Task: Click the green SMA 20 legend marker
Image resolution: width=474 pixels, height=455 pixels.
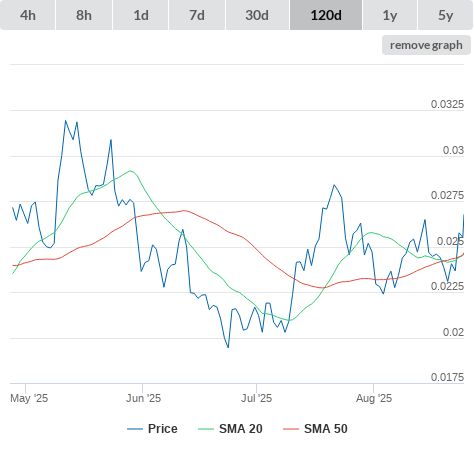Action: tap(206, 429)
